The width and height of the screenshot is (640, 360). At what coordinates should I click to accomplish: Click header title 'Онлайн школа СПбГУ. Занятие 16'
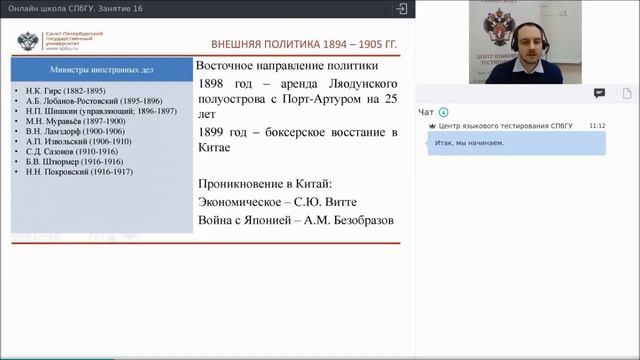click(x=76, y=9)
